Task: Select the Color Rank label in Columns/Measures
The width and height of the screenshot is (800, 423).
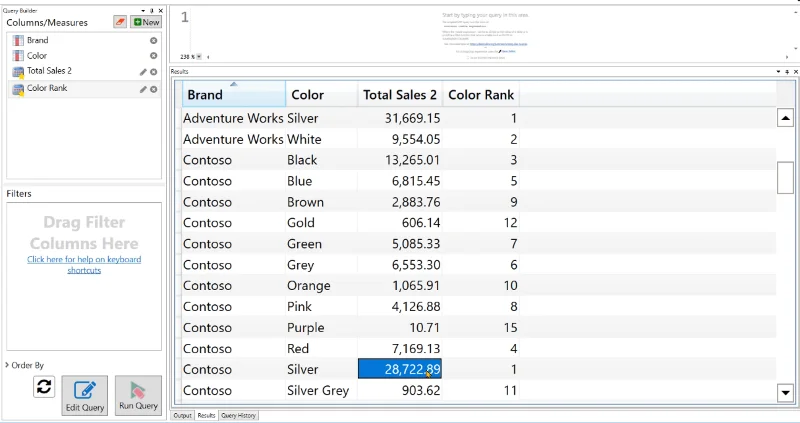Action: [47, 88]
